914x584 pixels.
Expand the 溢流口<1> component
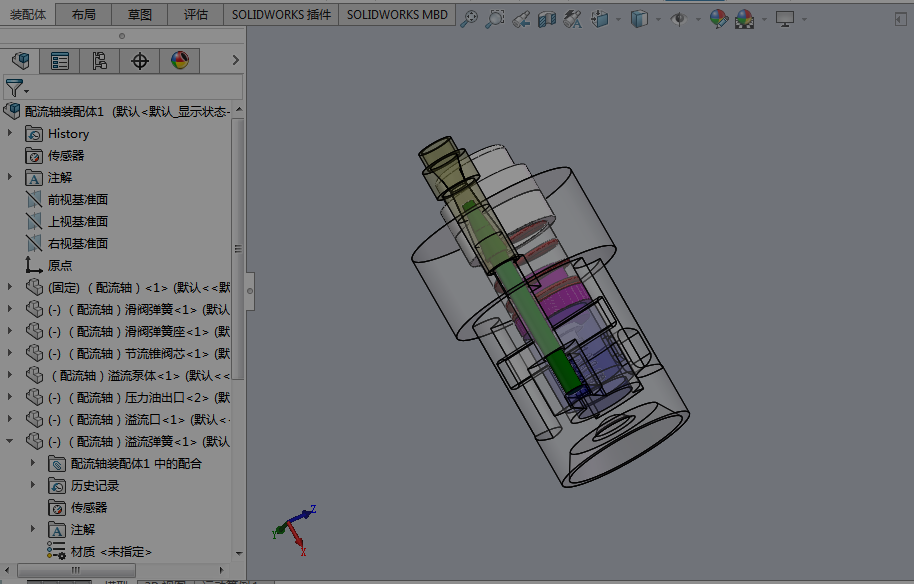[9, 418]
